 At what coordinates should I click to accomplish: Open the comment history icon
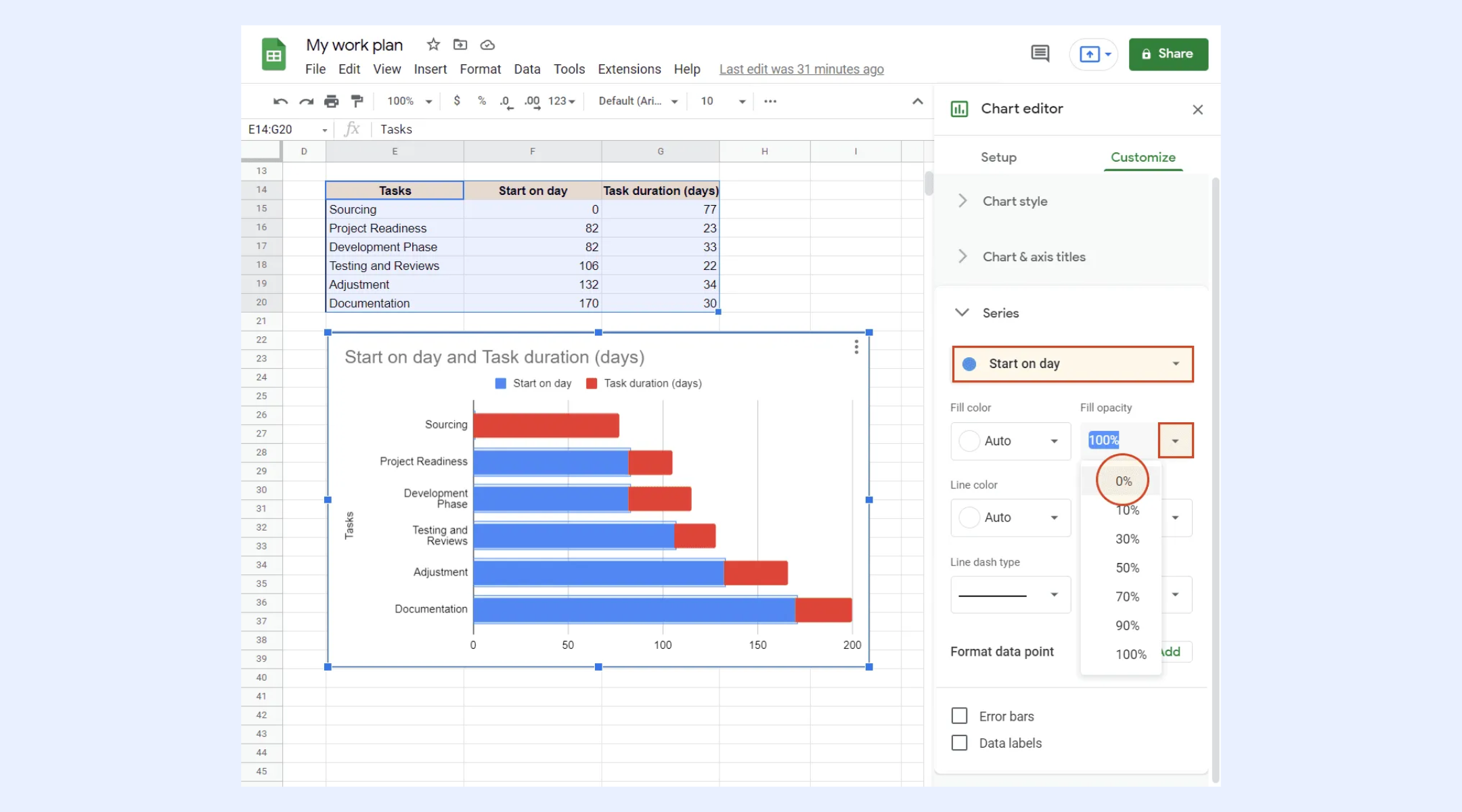pyautogui.click(x=1040, y=53)
